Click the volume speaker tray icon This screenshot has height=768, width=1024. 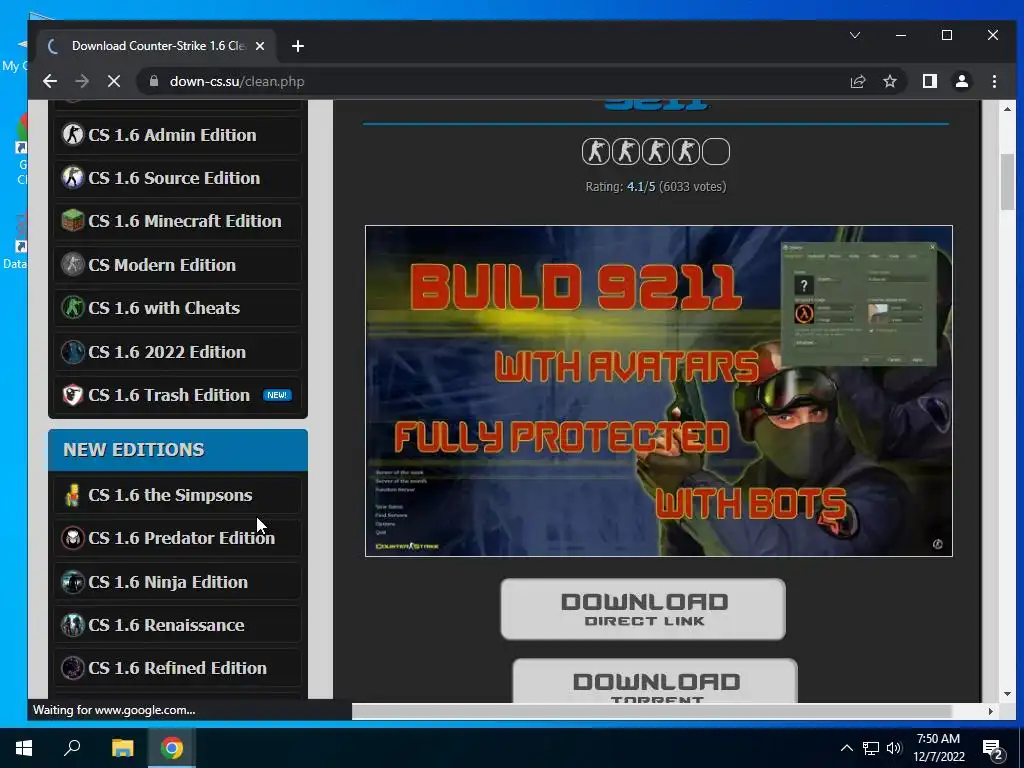coord(894,748)
